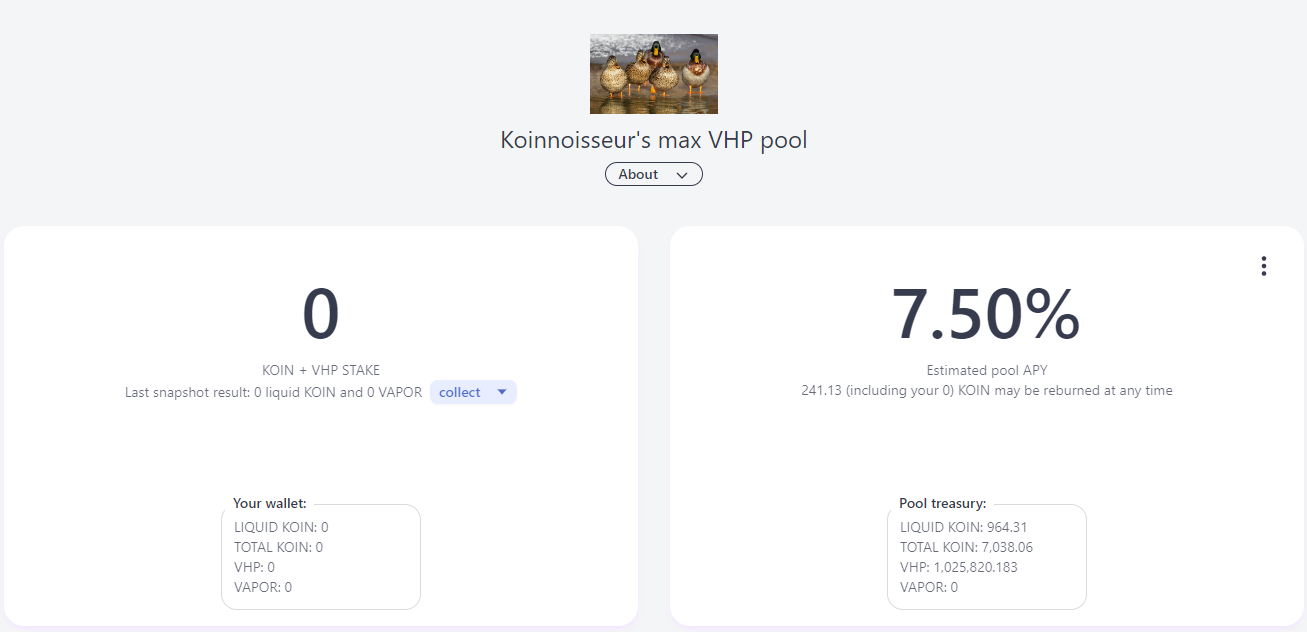Click wallet TOTAL KOIN: 0 line
1307x632 pixels.
[279, 547]
